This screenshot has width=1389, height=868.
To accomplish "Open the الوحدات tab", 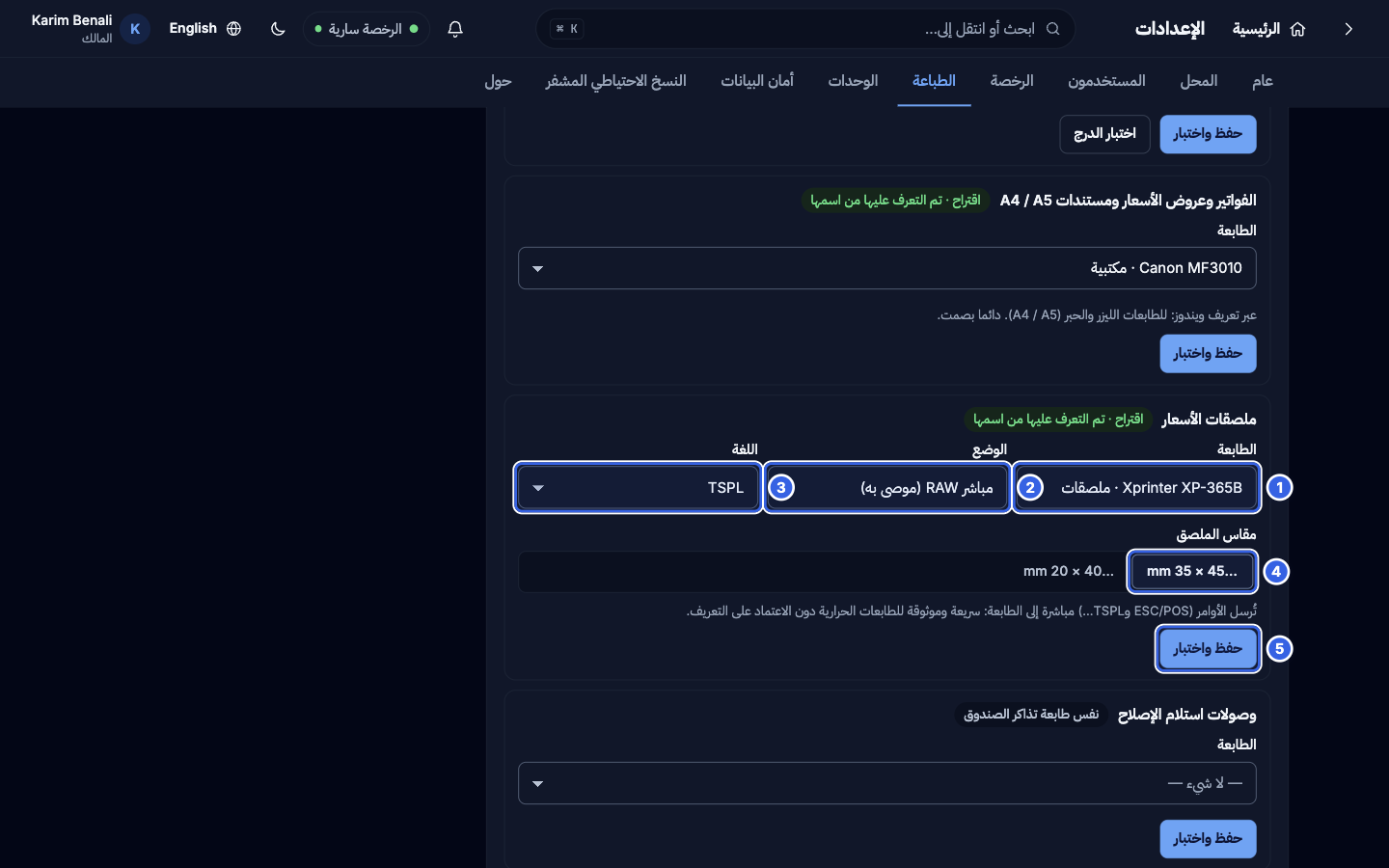I will click(853, 81).
